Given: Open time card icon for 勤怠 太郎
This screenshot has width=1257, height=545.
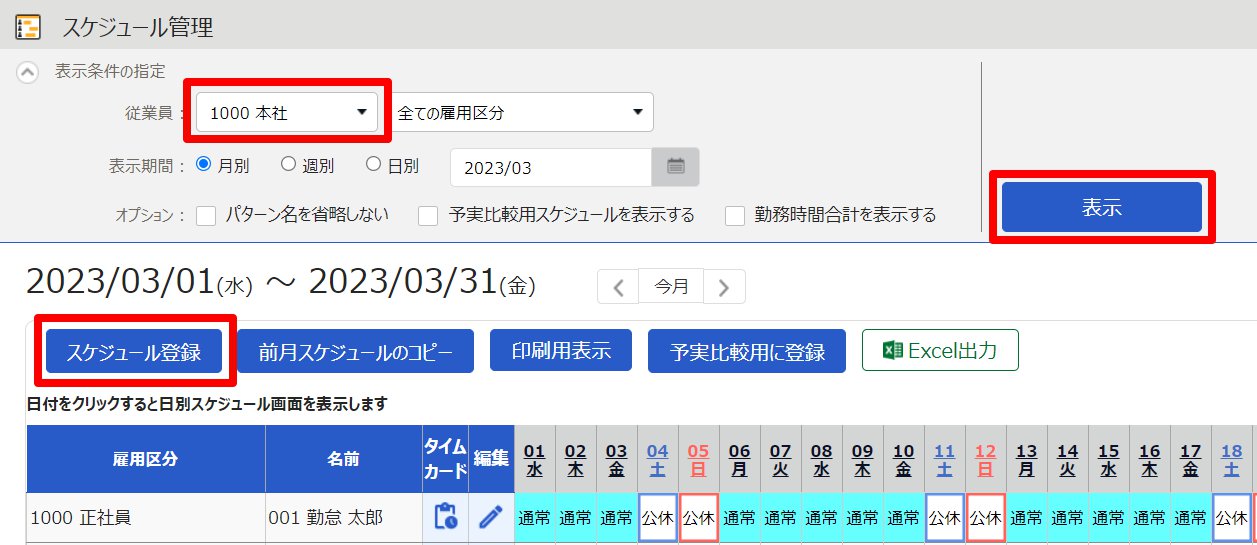Looking at the screenshot, I should tap(445, 517).
